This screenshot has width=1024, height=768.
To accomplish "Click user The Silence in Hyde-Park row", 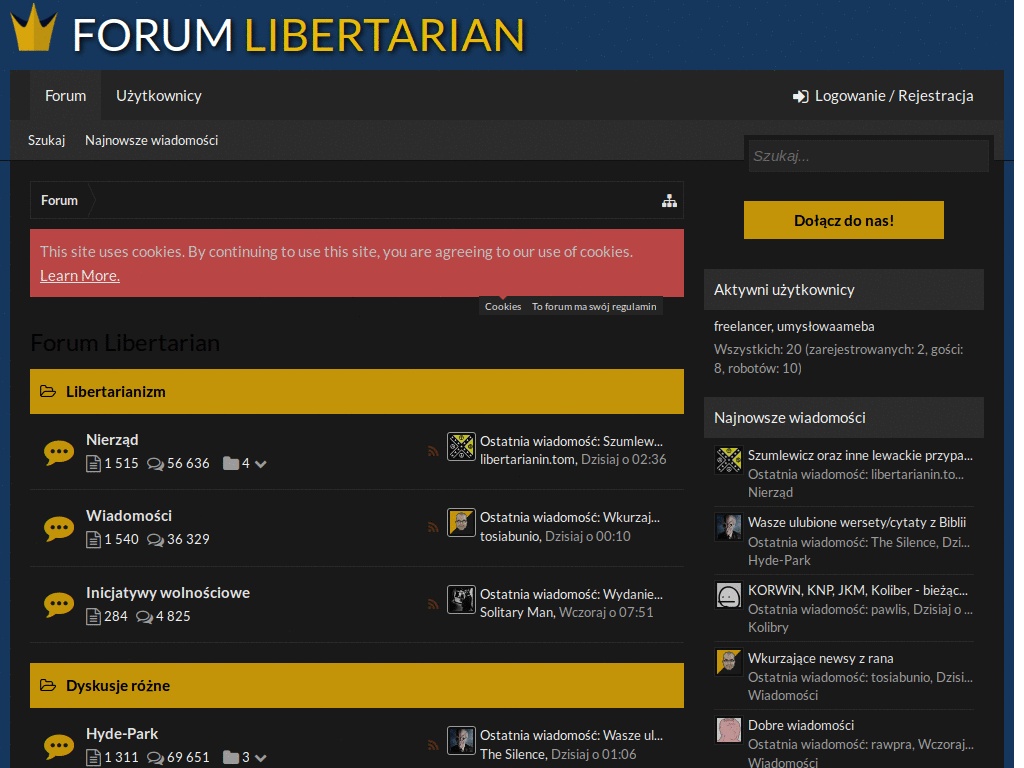I will coord(512,754).
